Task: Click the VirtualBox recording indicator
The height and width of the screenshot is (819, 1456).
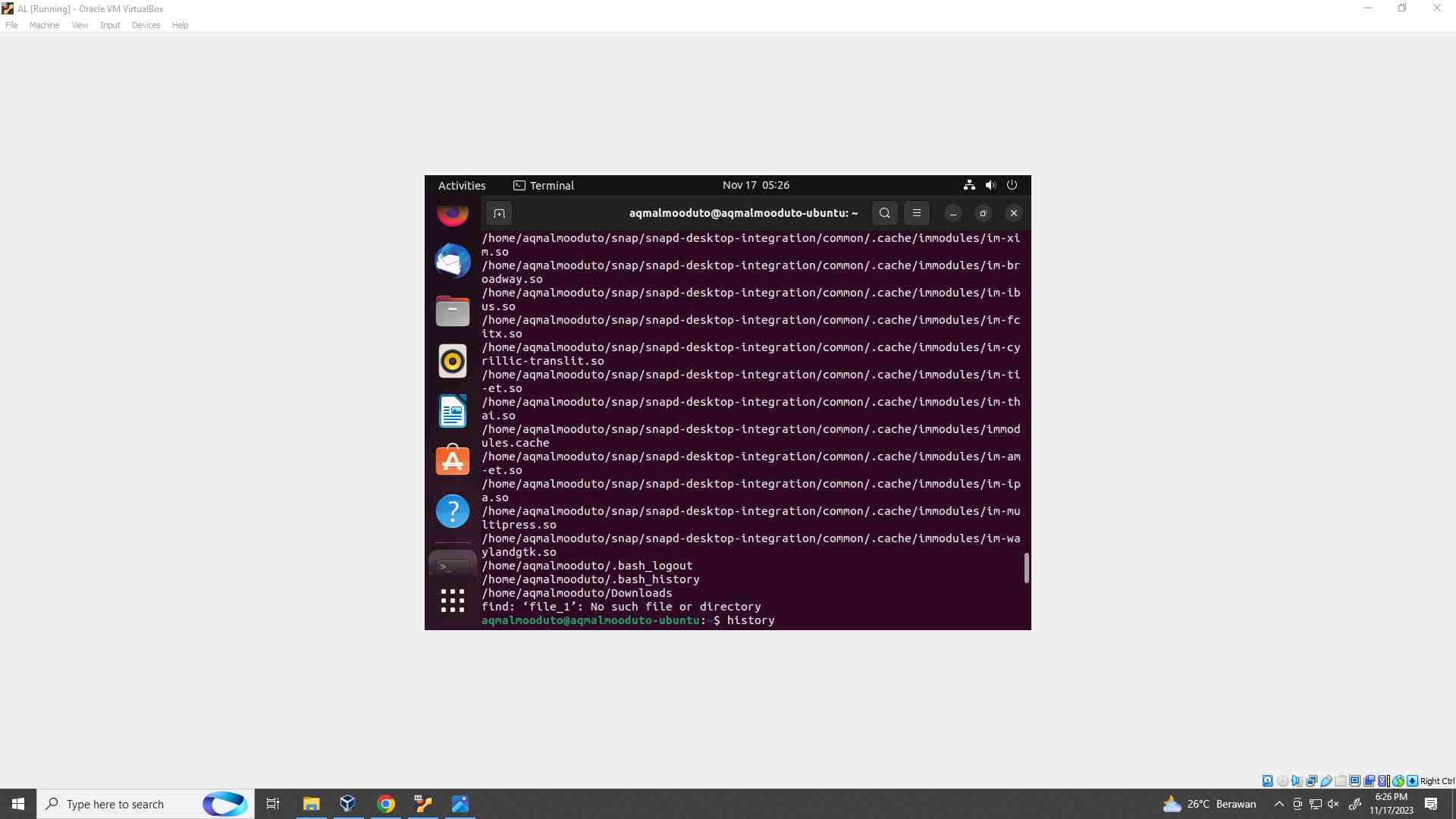Action: [1370, 781]
